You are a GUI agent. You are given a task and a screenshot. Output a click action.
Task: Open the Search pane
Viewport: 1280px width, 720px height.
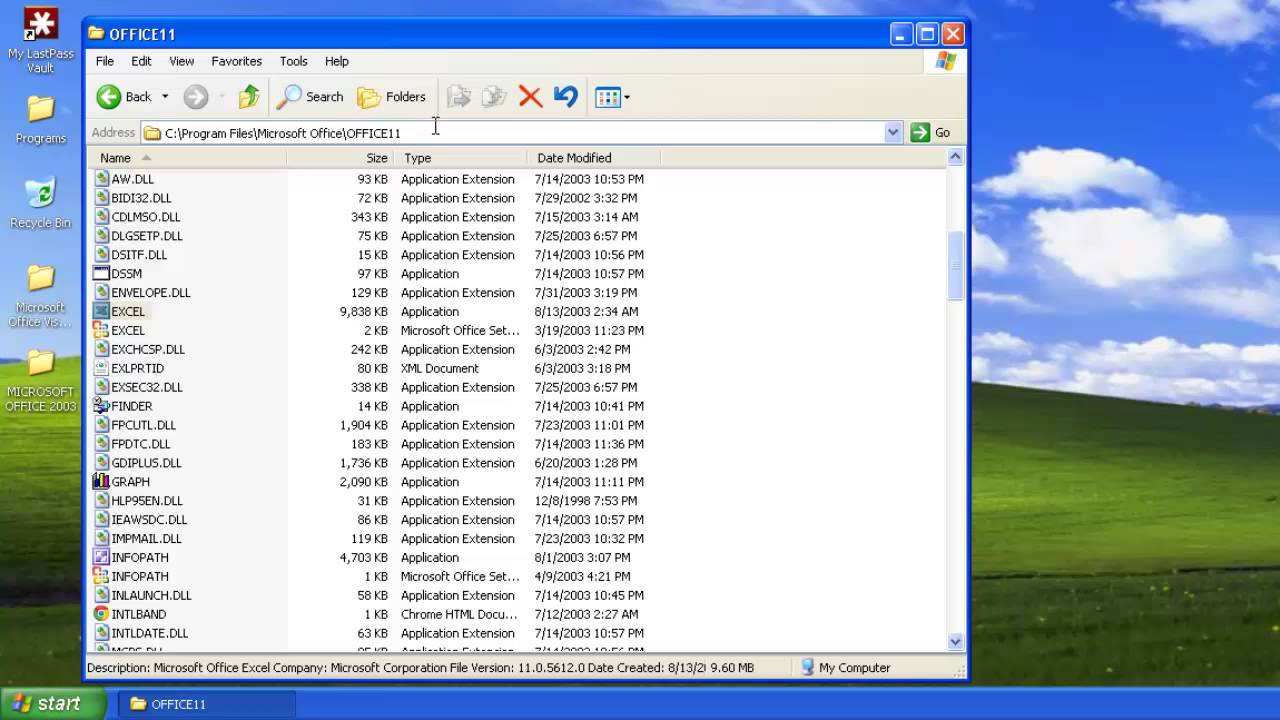click(x=310, y=97)
